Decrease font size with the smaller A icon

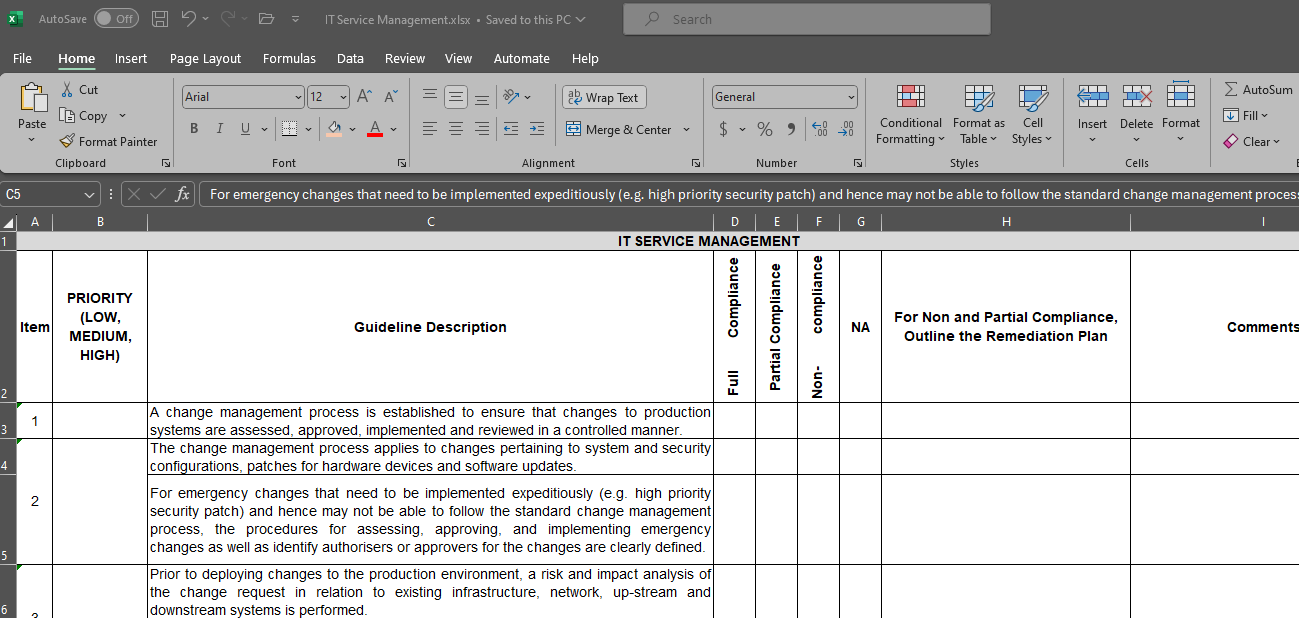click(391, 97)
